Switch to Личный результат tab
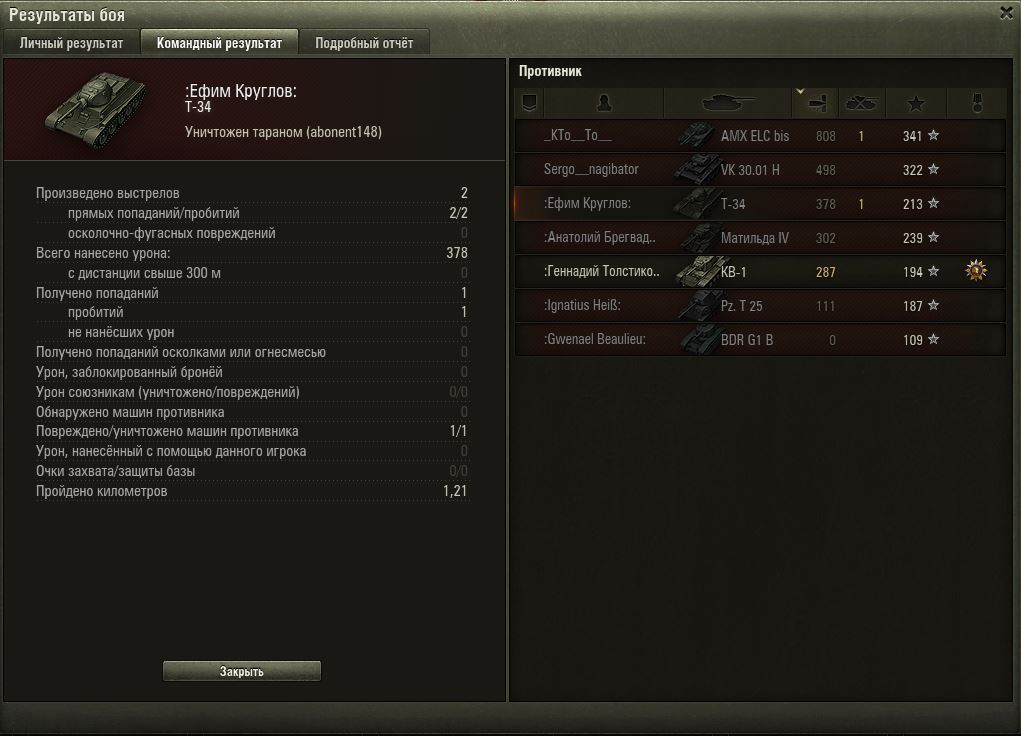 [x=71, y=43]
